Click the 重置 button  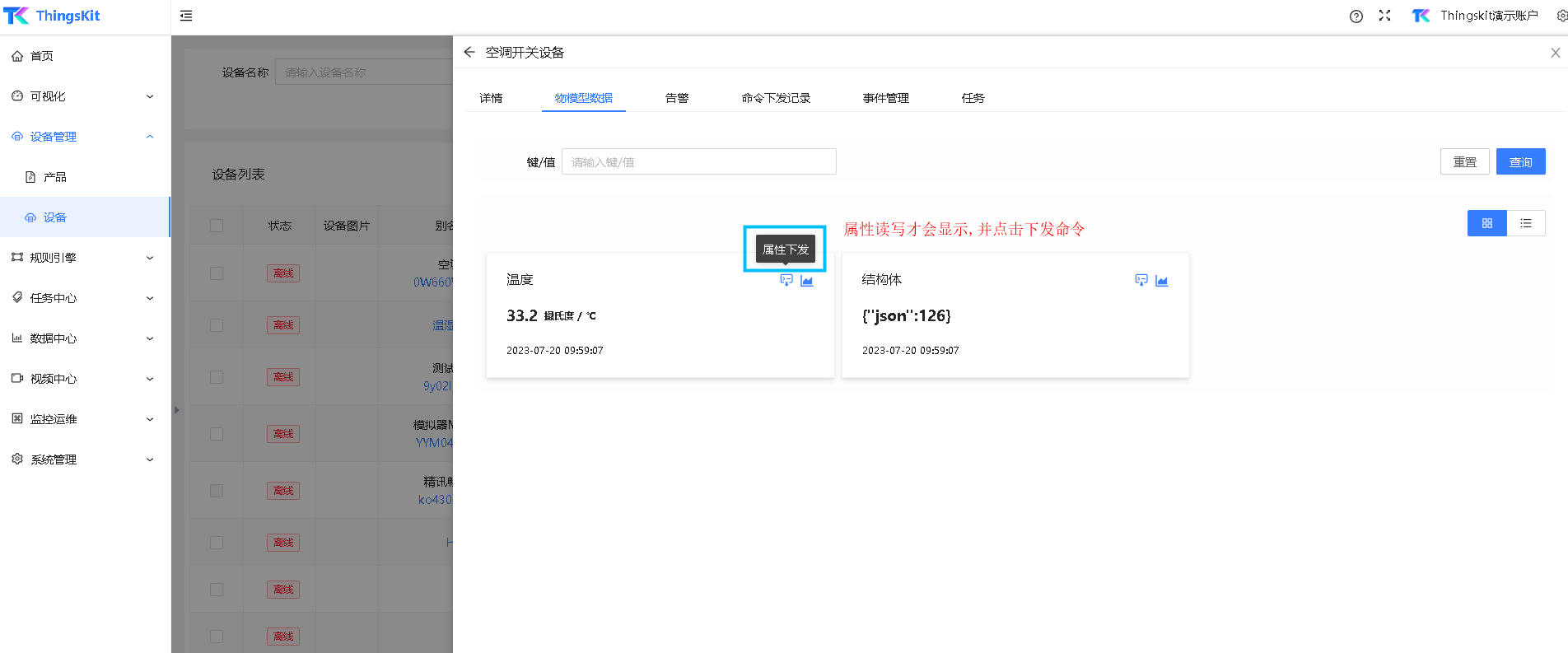[x=1464, y=161]
